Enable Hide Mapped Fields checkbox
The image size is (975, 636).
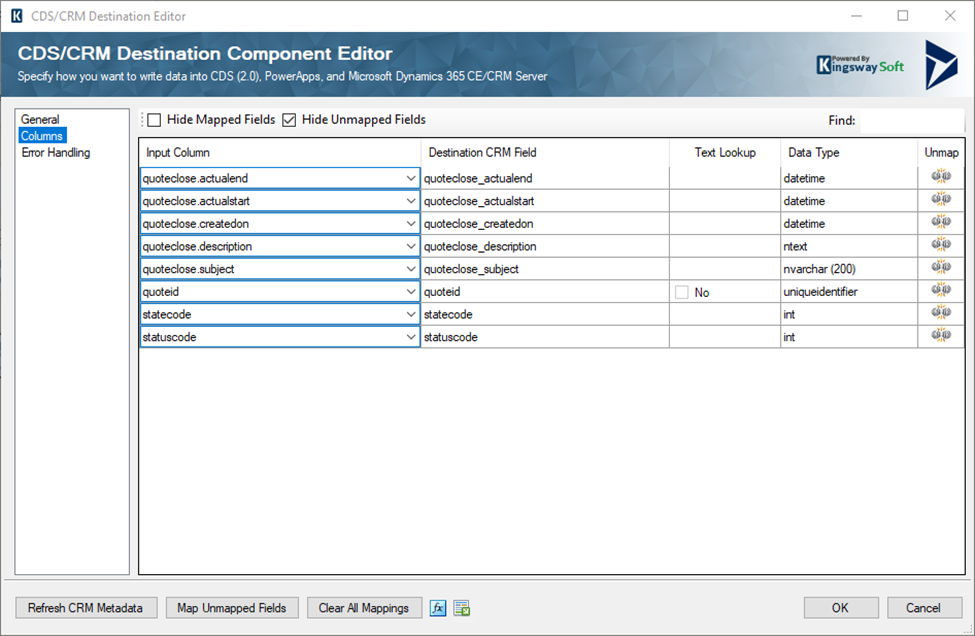(155, 120)
